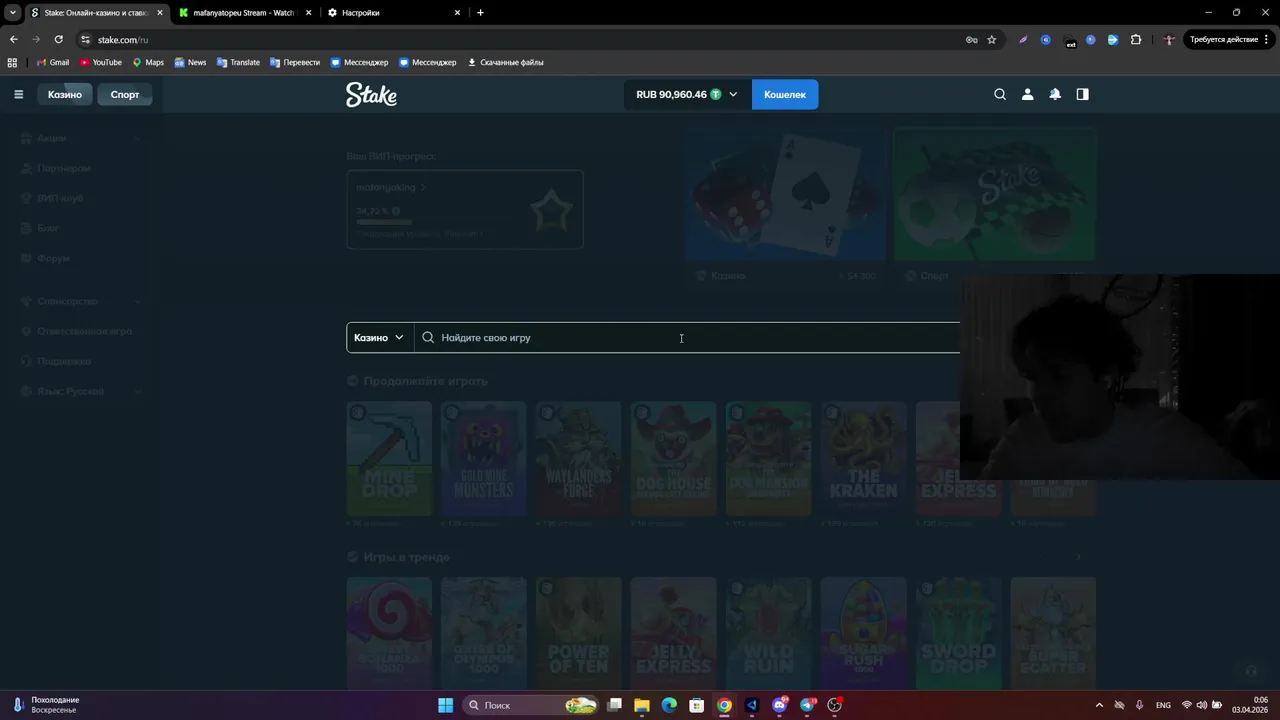
Task: Click the Windows taskbar Поиск box
Action: coord(531,705)
